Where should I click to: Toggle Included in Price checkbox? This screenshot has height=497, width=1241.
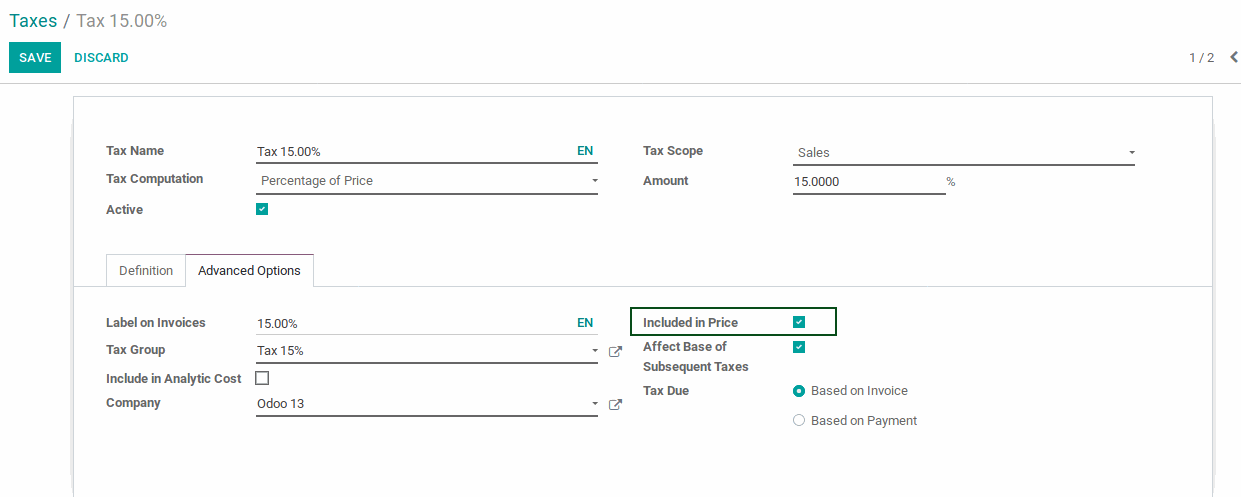click(x=799, y=322)
